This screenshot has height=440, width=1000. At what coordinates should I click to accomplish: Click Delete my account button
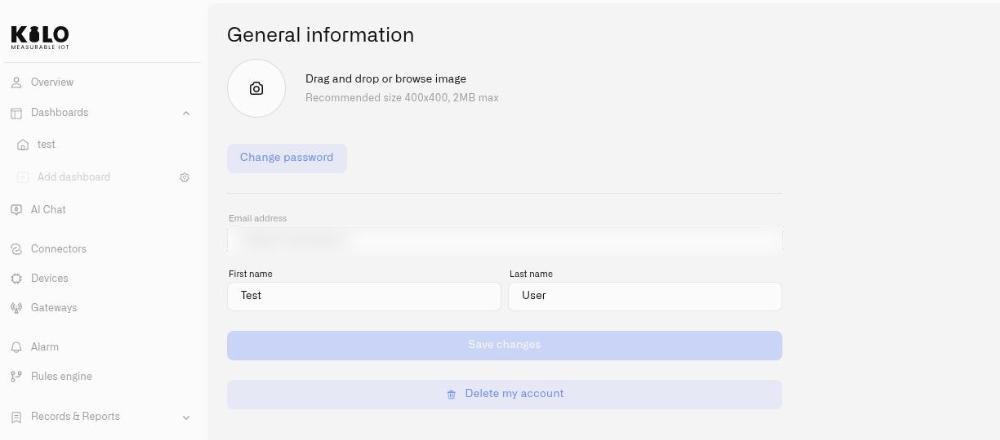click(x=504, y=394)
